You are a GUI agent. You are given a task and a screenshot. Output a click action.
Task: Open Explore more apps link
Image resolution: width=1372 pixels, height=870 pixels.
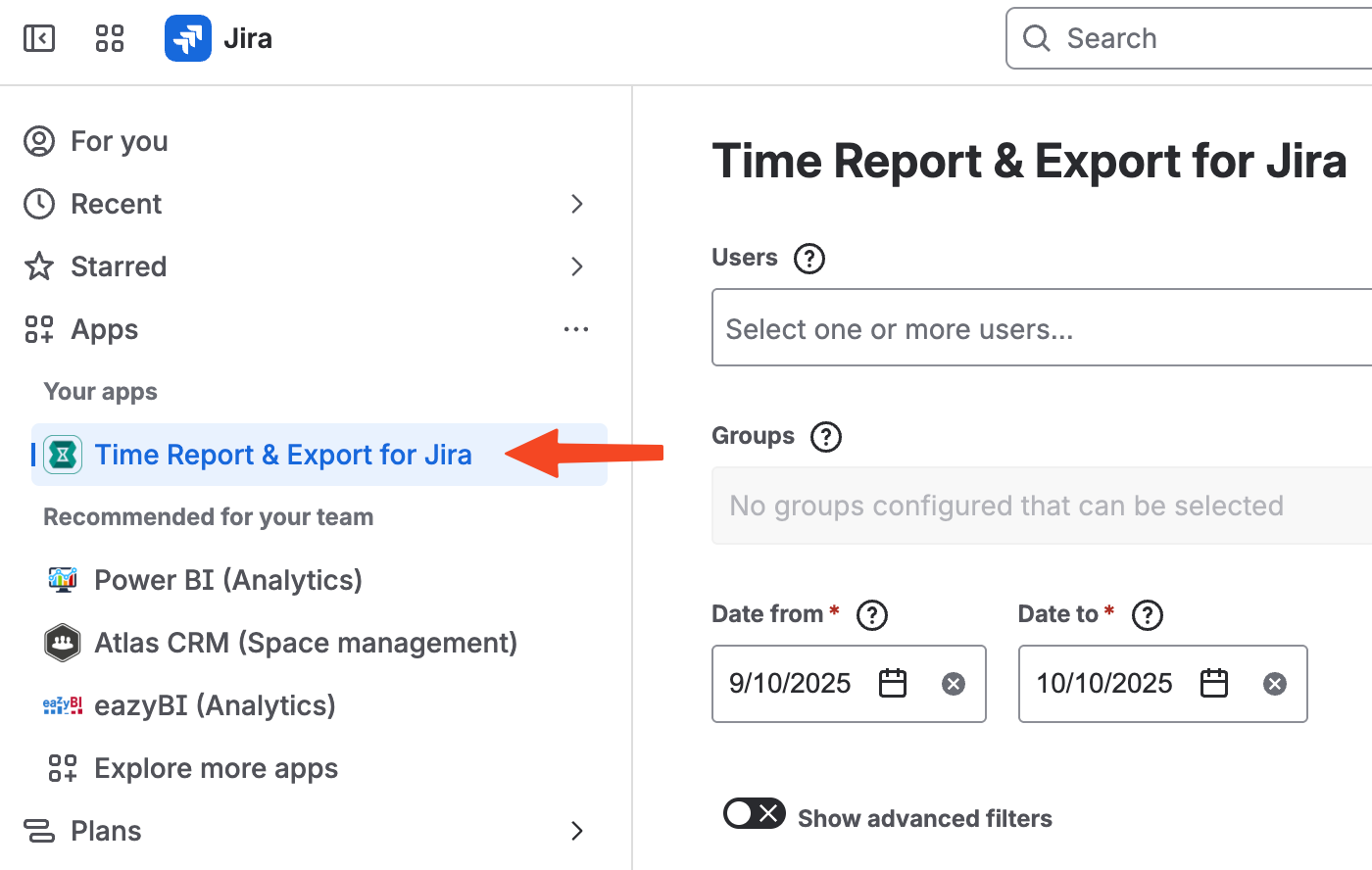pos(216,768)
